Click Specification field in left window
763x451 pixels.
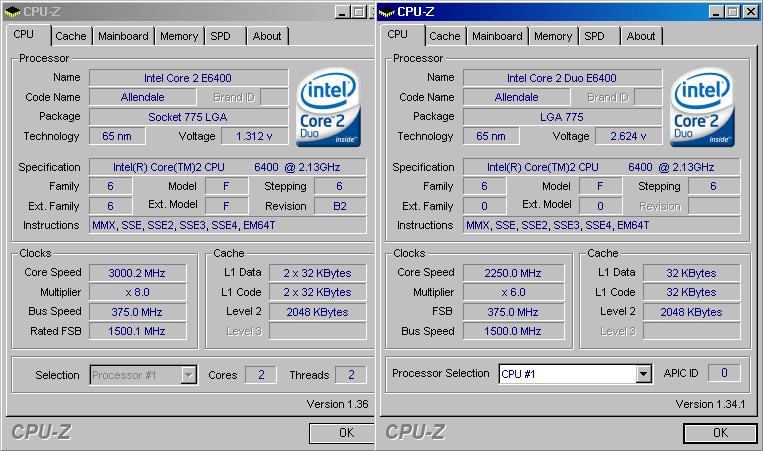click(228, 167)
